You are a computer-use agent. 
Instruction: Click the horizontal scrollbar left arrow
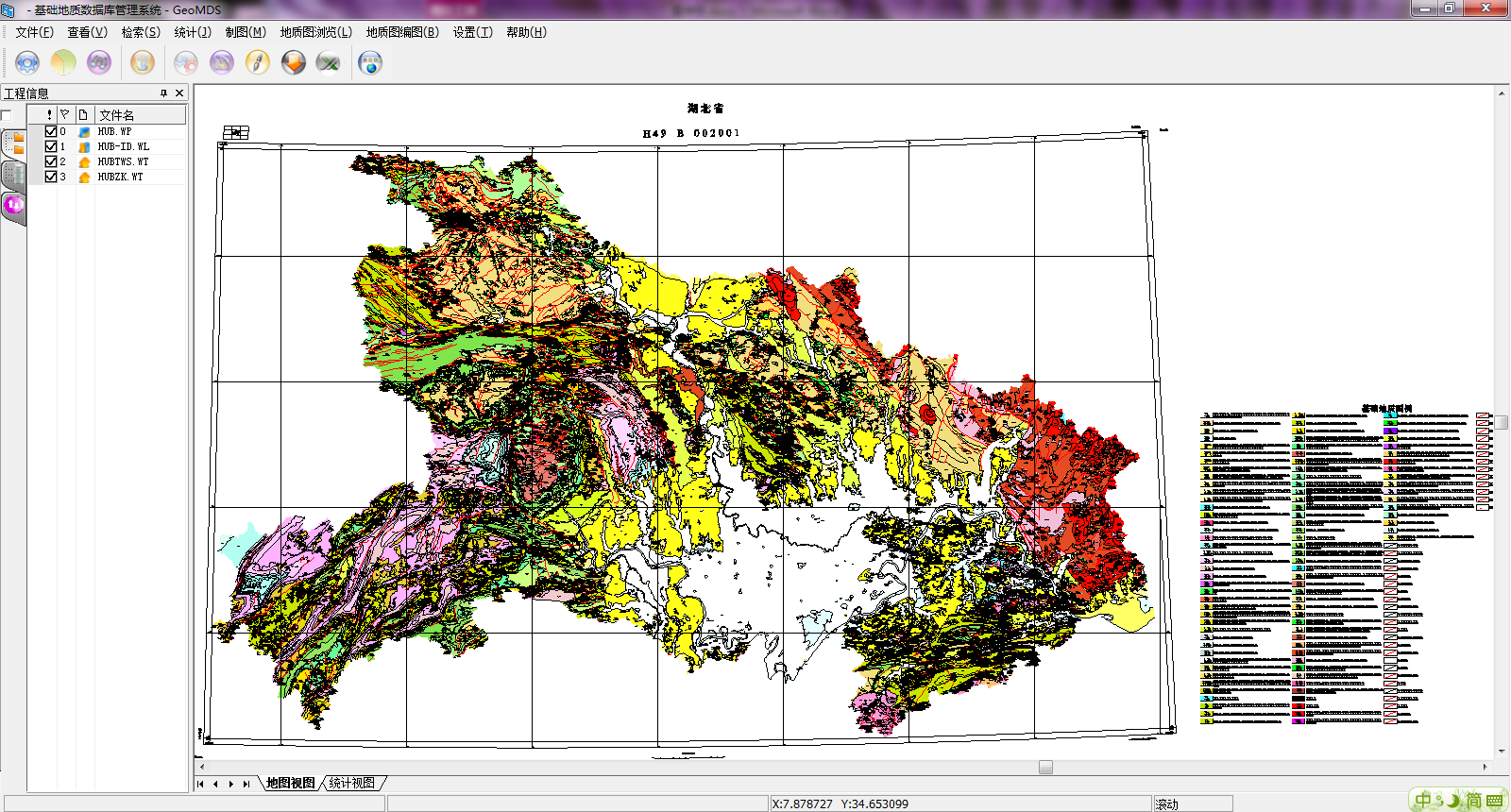[x=202, y=767]
